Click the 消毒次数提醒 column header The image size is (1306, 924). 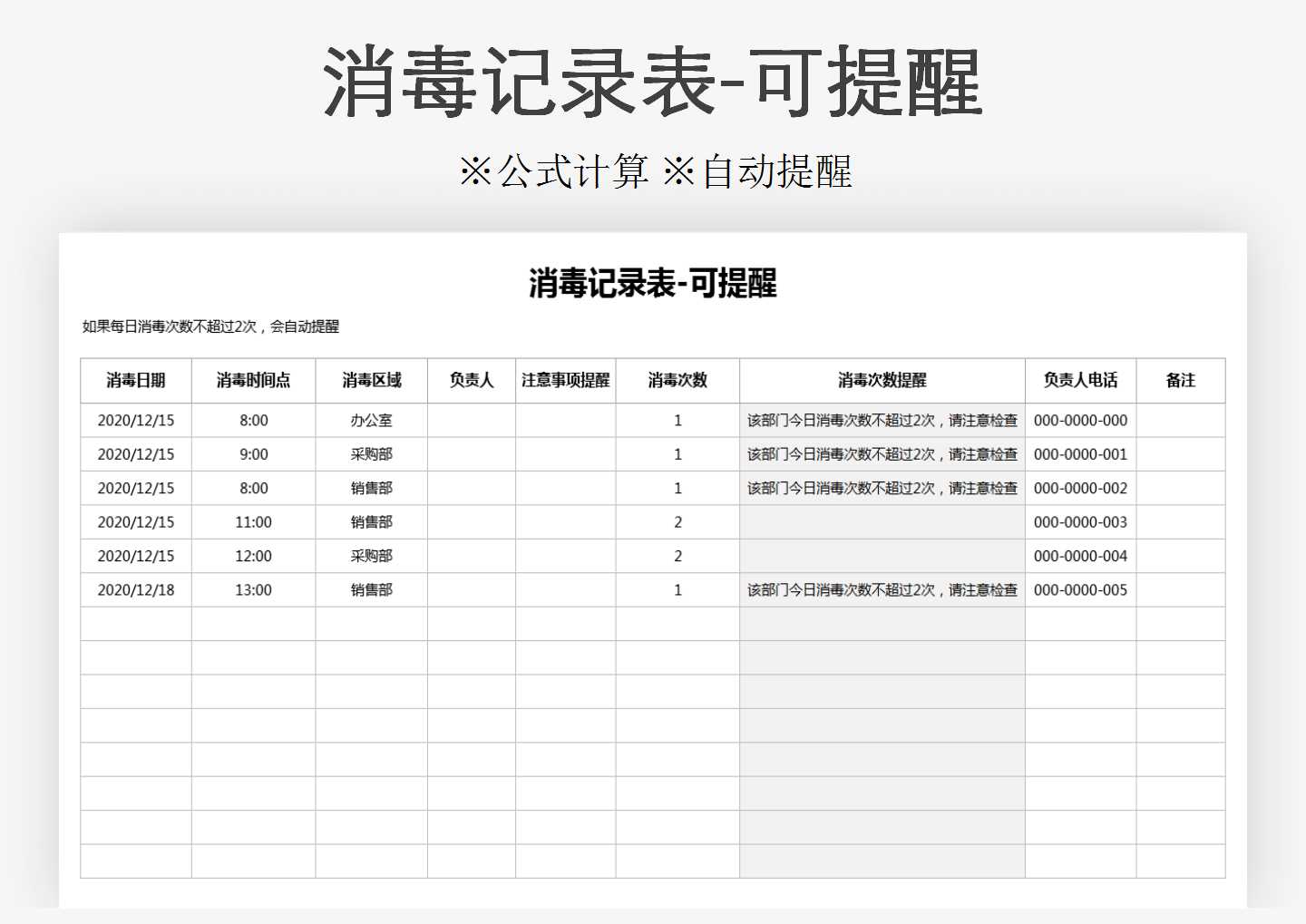point(881,380)
